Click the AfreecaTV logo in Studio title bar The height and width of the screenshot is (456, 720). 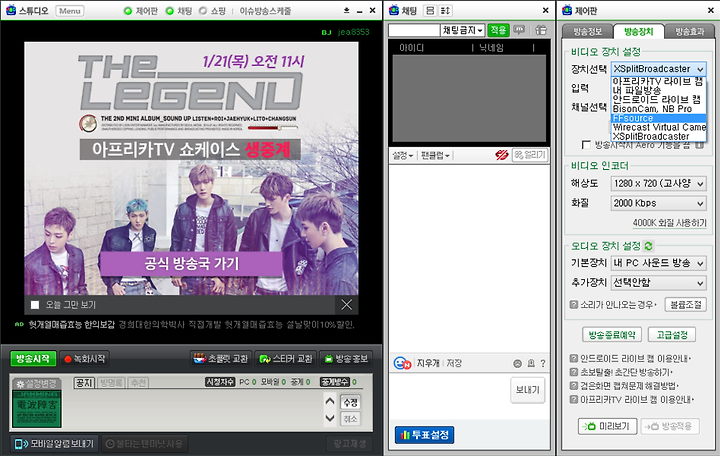click(x=10, y=10)
